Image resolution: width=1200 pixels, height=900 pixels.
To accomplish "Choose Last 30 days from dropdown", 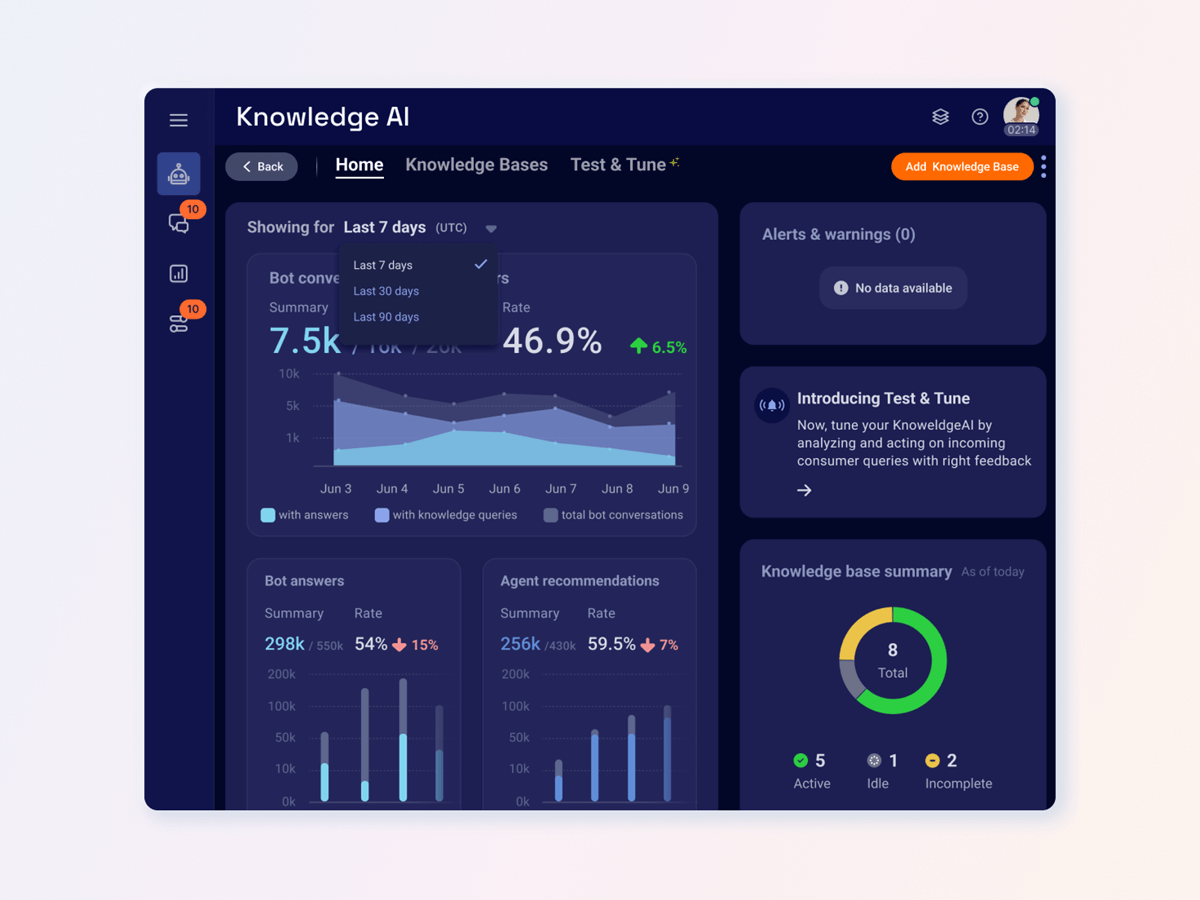I will (x=386, y=291).
